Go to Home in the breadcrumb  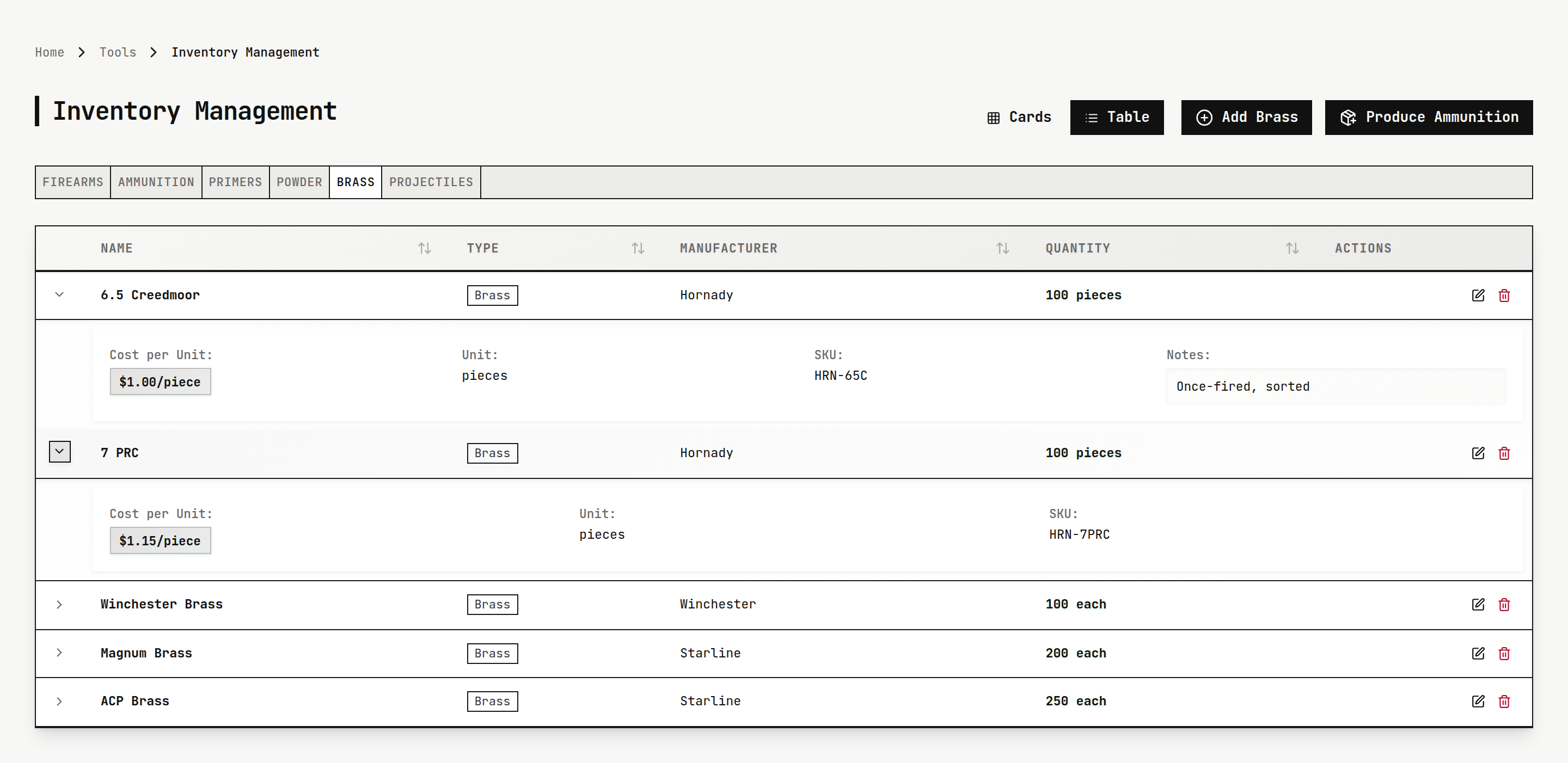(50, 52)
